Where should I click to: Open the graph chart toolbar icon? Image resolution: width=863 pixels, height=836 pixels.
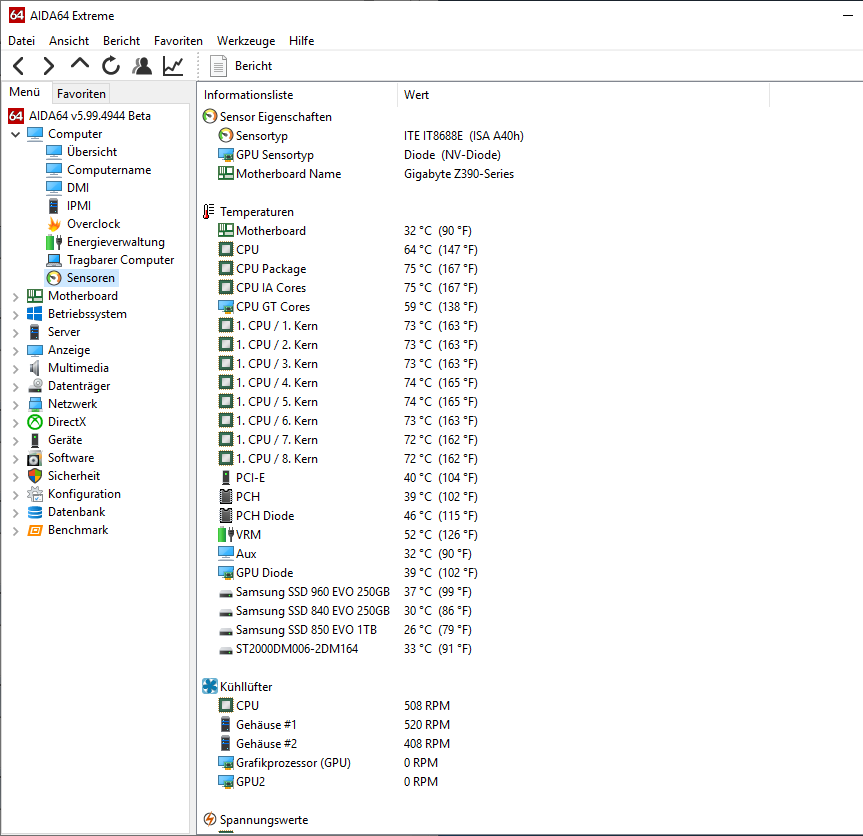pyautogui.click(x=173, y=66)
